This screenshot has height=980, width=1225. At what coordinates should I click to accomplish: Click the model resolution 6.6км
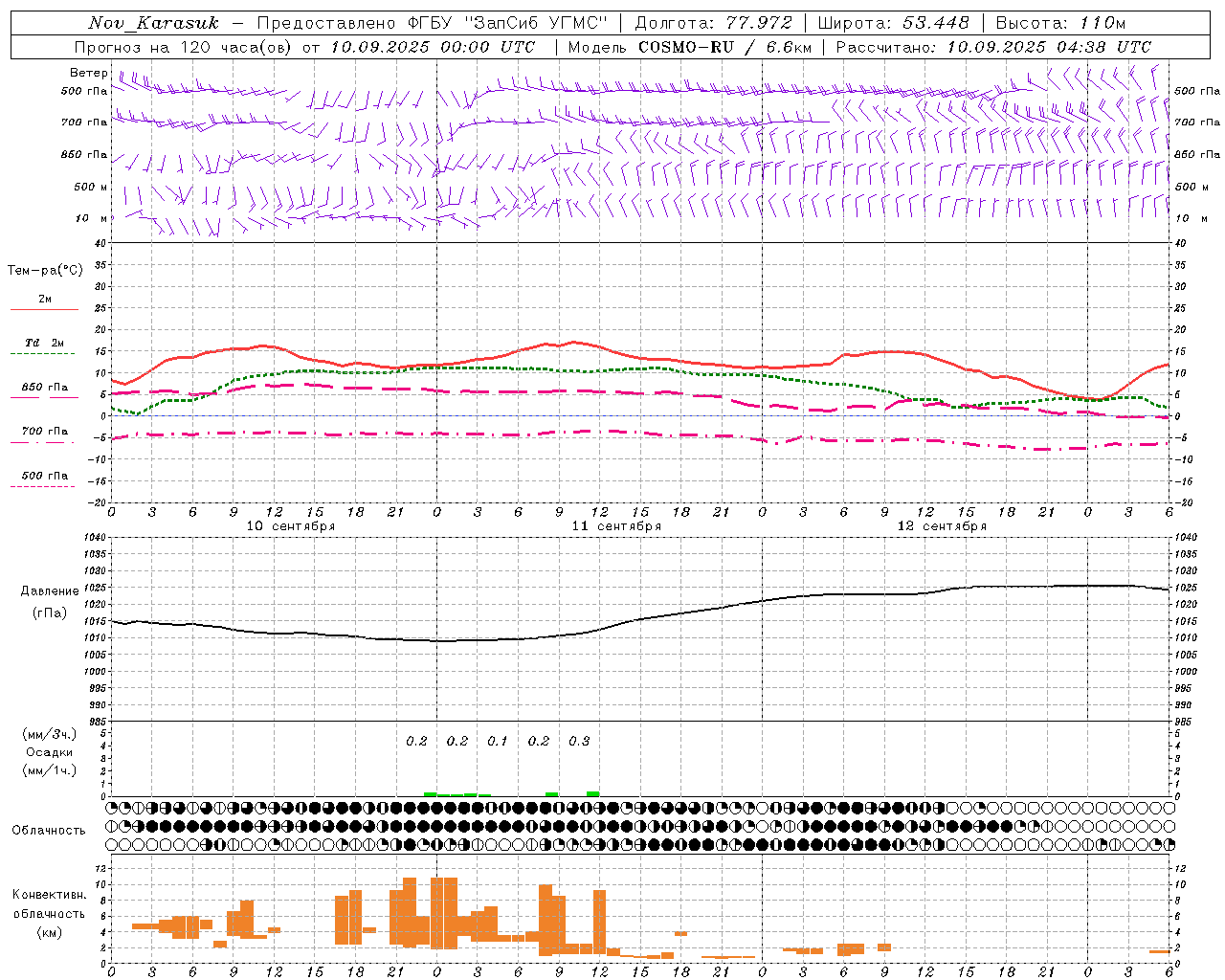[790, 47]
